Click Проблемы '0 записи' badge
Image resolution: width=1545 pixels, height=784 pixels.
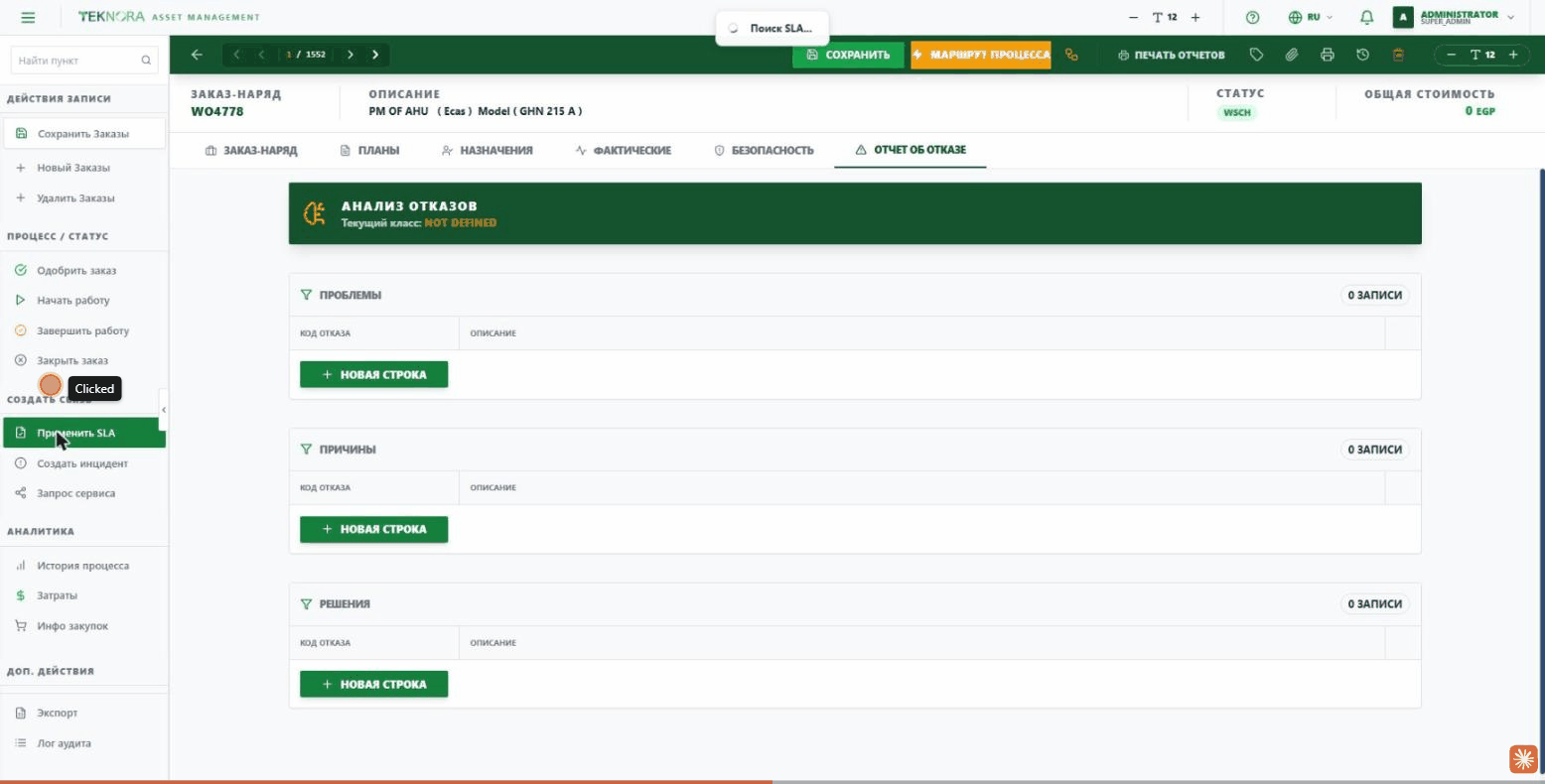click(1375, 295)
